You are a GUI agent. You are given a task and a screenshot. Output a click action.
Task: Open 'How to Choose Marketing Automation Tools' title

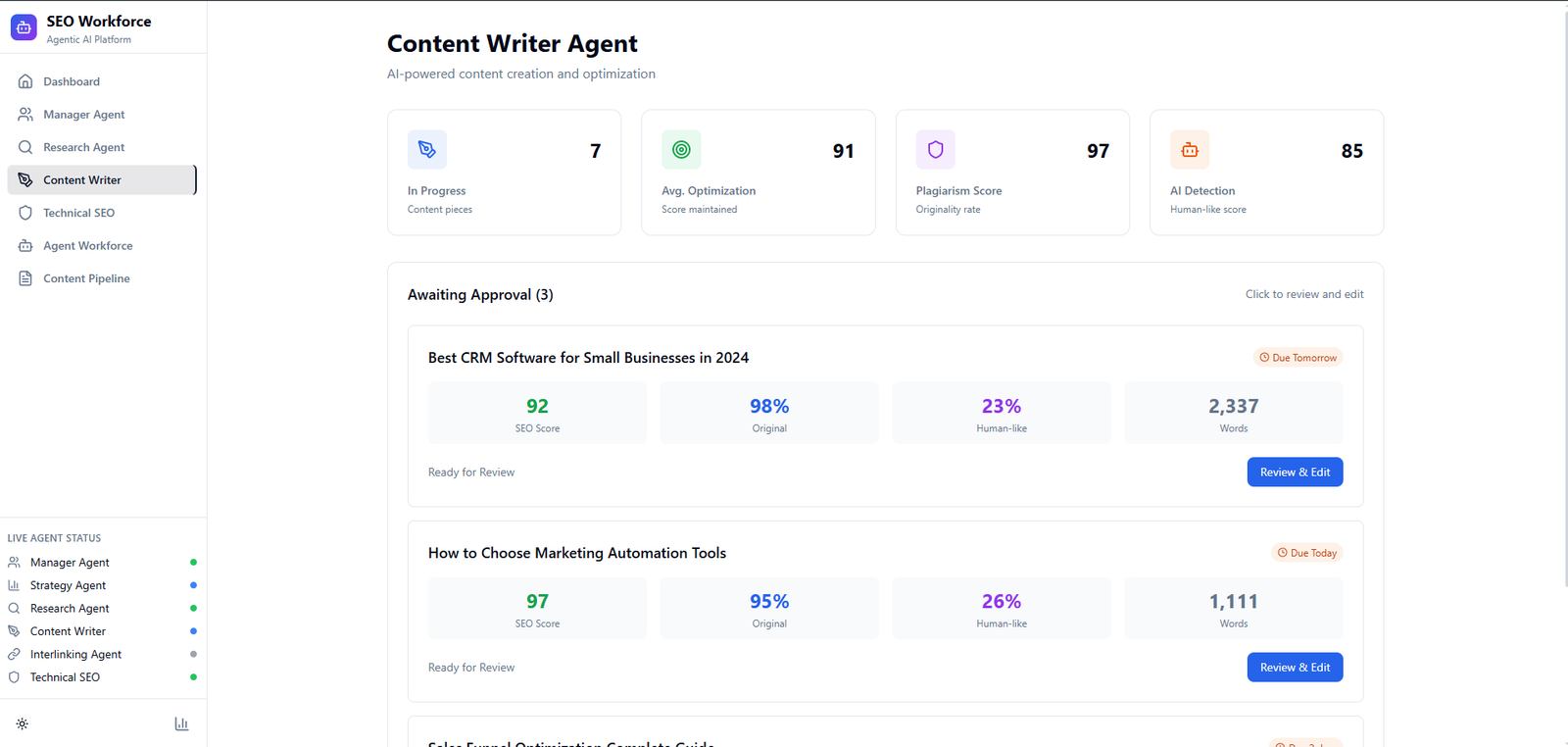coord(577,553)
